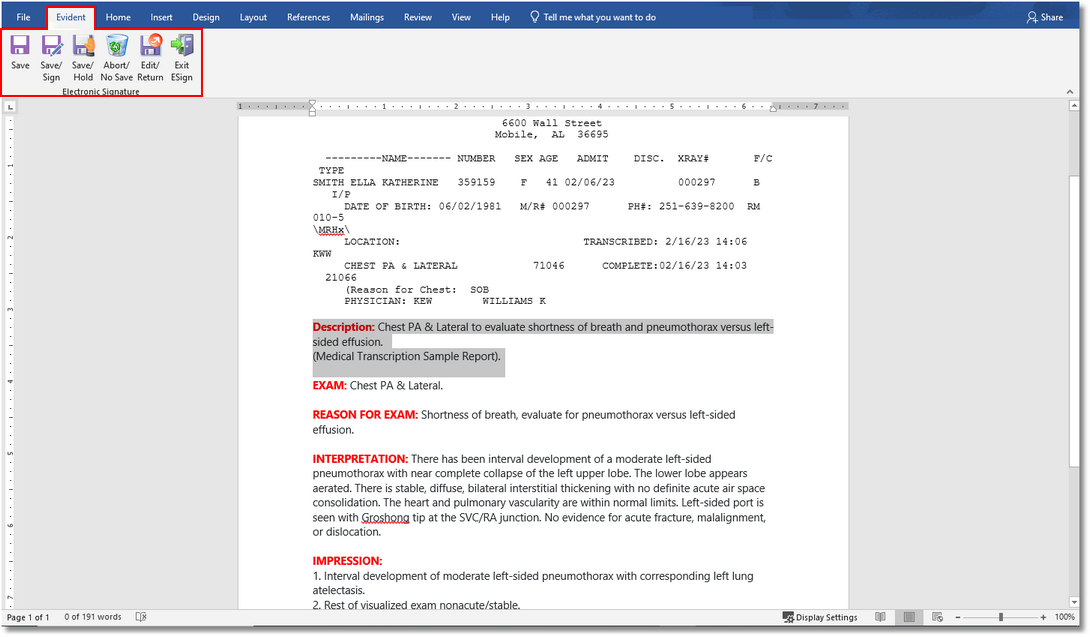Click the zoom out minus button

(x=958, y=618)
